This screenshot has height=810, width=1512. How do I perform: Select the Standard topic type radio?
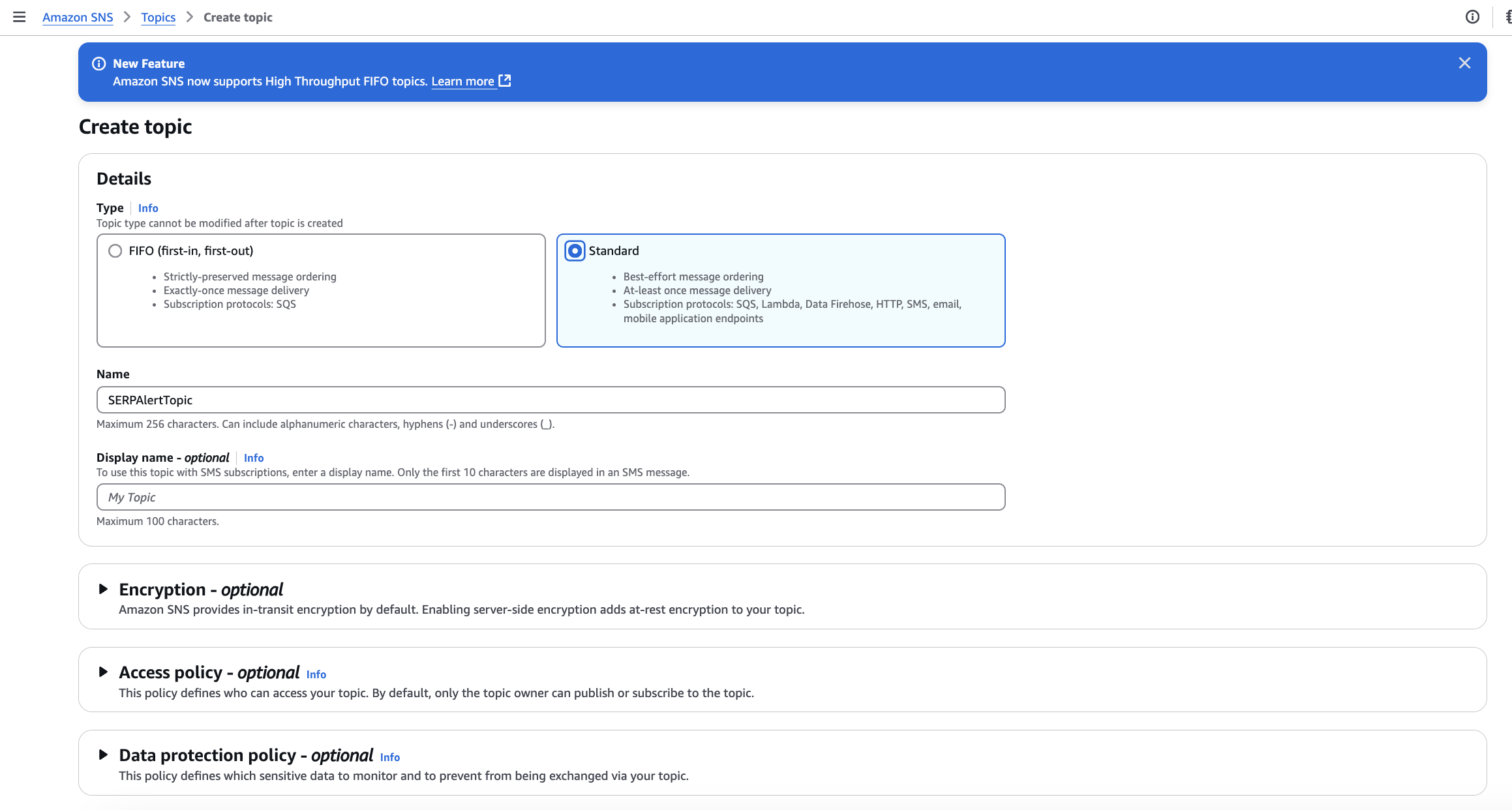(x=575, y=251)
